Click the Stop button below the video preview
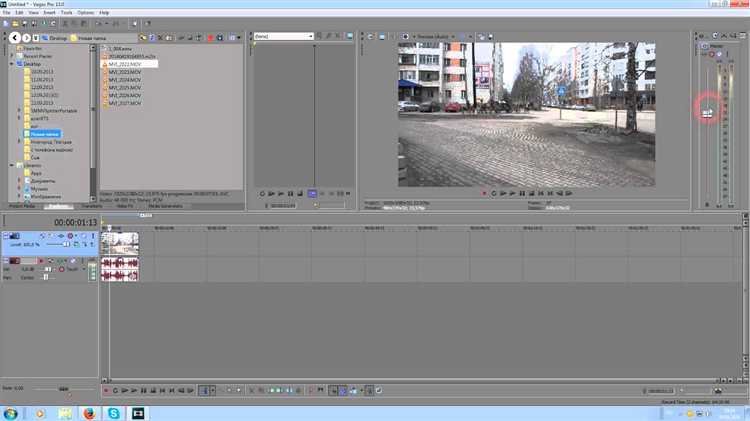This screenshot has width=750, height=421. click(x=531, y=193)
